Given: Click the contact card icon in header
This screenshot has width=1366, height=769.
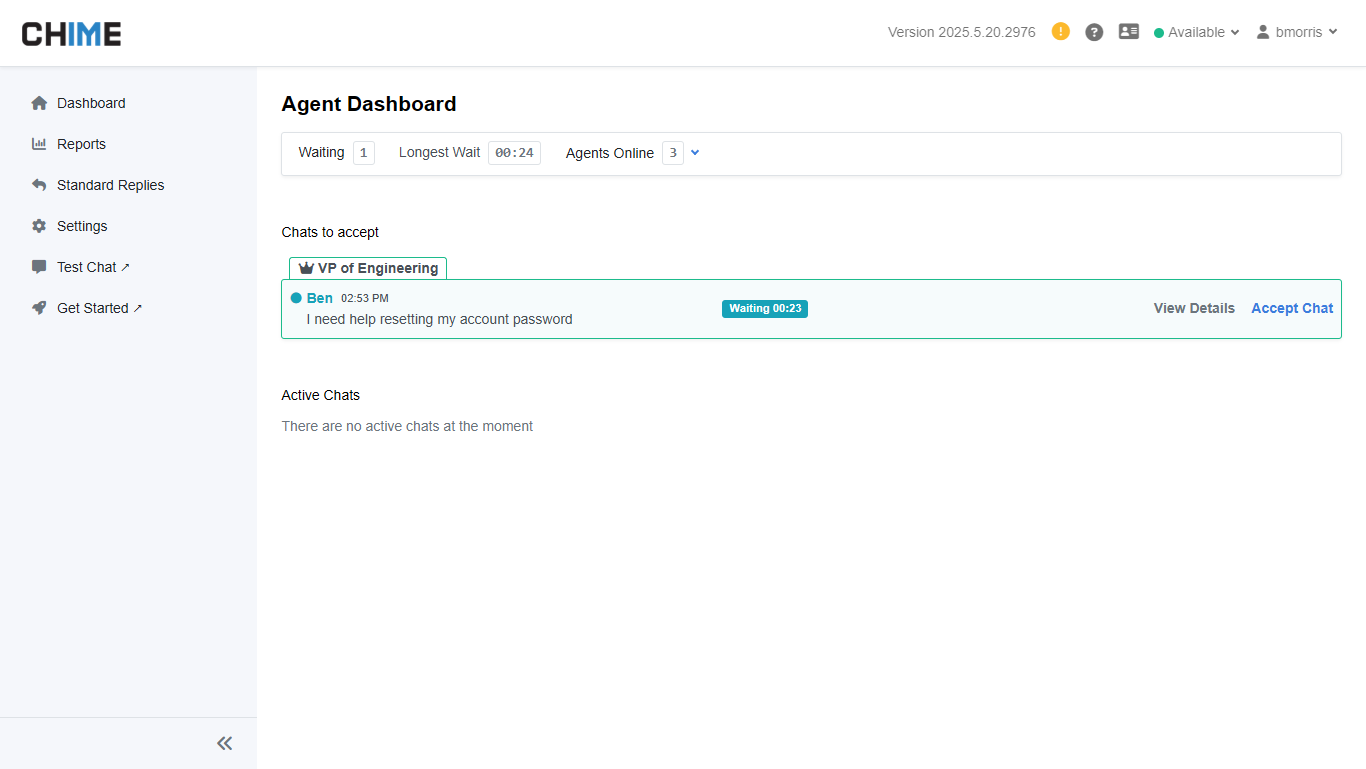Looking at the screenshot, I should (1129, 32).
